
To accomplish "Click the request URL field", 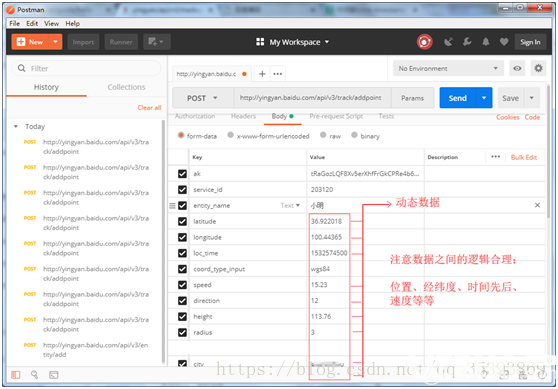I will (312, 98).
